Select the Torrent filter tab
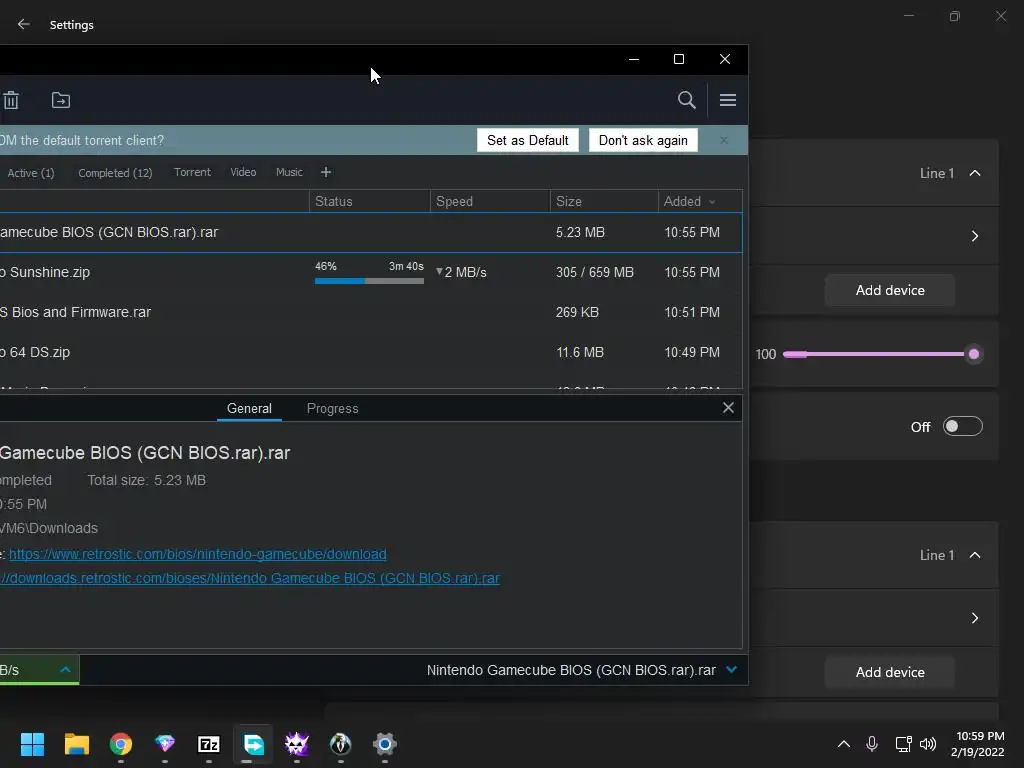The height and width of the screenshot is (768, 1024). click(192, 172)
